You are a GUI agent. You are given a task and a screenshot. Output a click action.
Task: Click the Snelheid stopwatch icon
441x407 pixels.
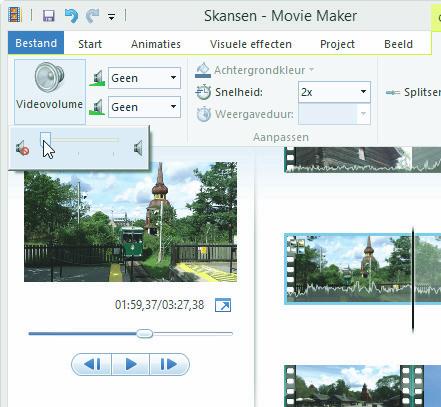[203, 92]
